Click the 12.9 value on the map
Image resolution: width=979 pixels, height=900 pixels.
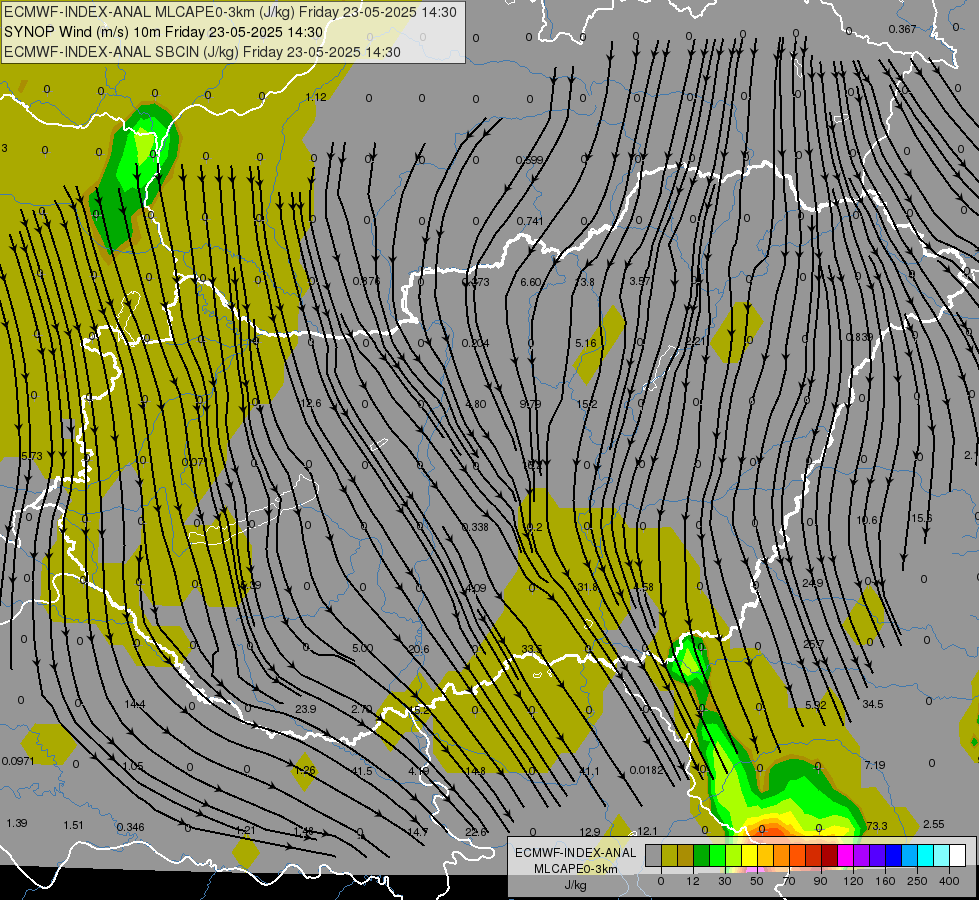click(590, 831)
